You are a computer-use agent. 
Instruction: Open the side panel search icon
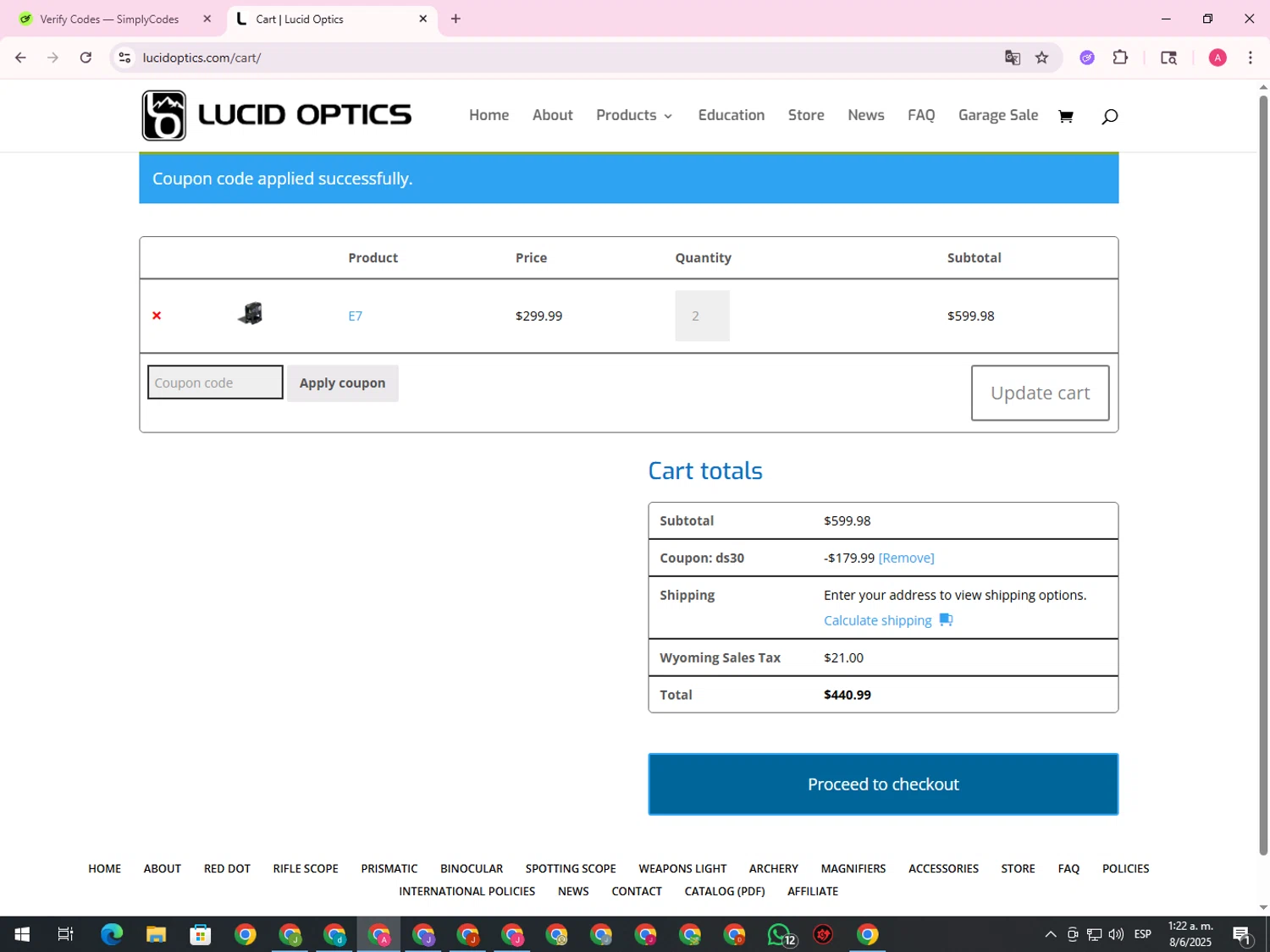click(x=1168, y=58)
